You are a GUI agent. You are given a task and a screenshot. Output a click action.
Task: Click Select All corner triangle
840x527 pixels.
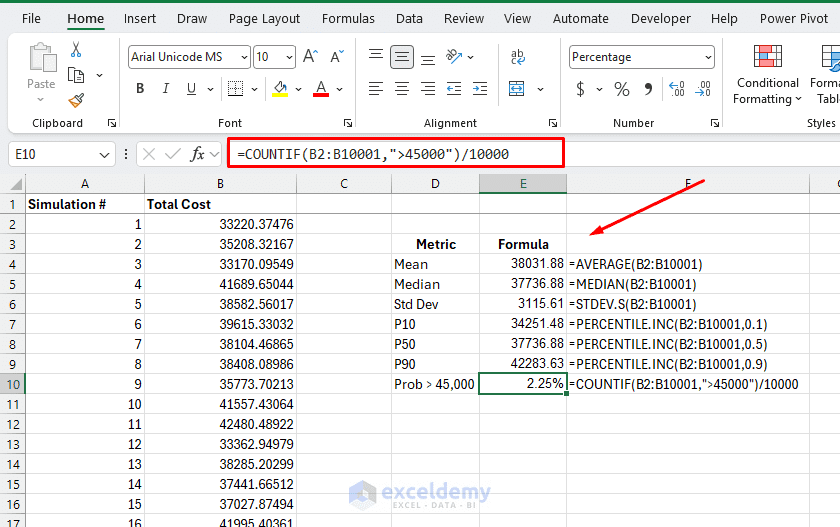click(16, 185)
